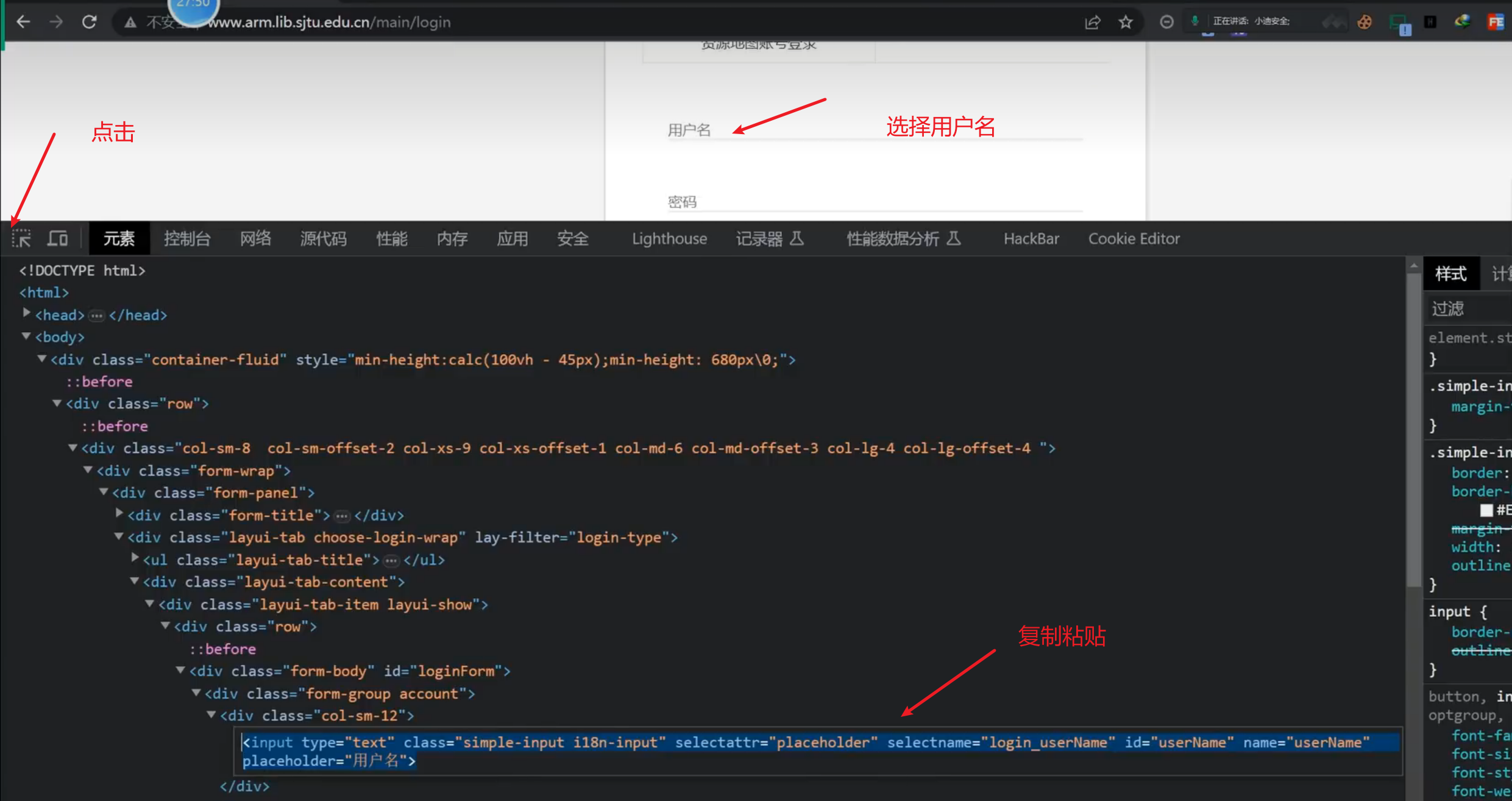
Task: Click the inspect element picker icon
Action: point(21,238)
